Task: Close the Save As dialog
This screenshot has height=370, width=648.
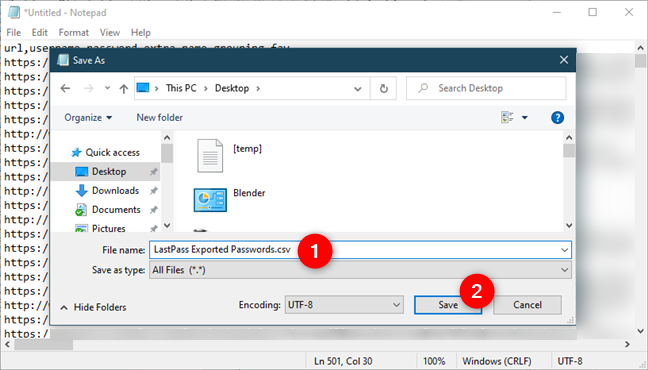Action: pyautogui.click(x=564, y=60)
